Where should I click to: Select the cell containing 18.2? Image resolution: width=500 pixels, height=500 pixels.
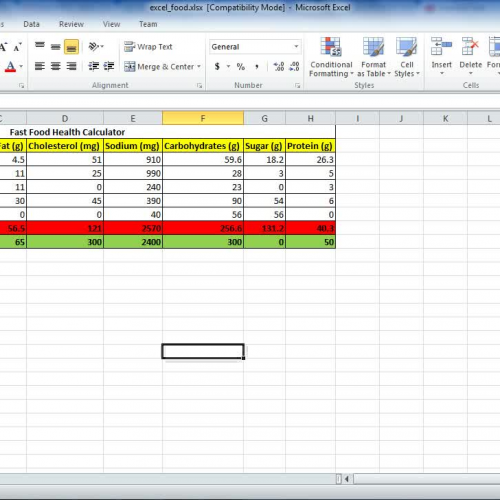pos(265,160)
